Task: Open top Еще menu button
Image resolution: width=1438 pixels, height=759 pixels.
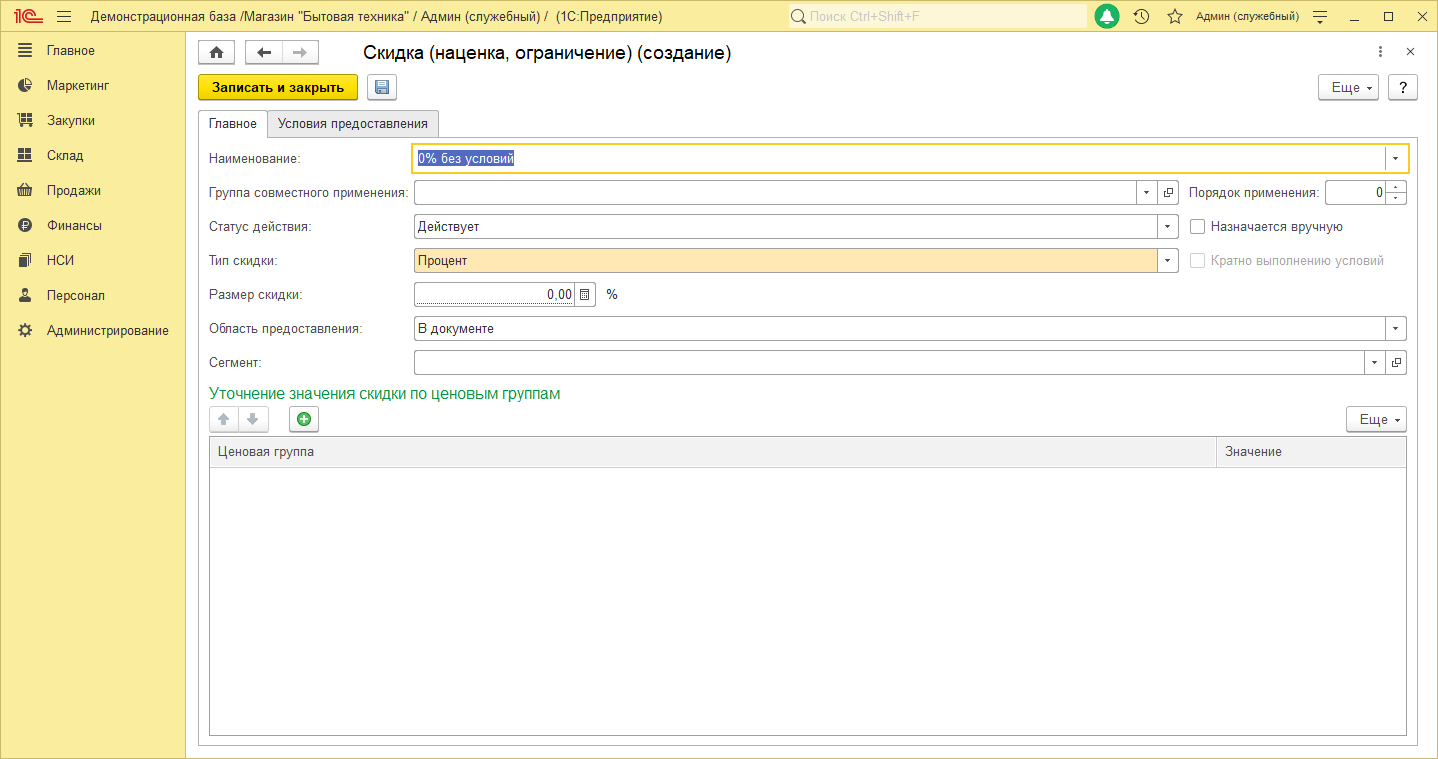Action: [x=1349, y=88]
